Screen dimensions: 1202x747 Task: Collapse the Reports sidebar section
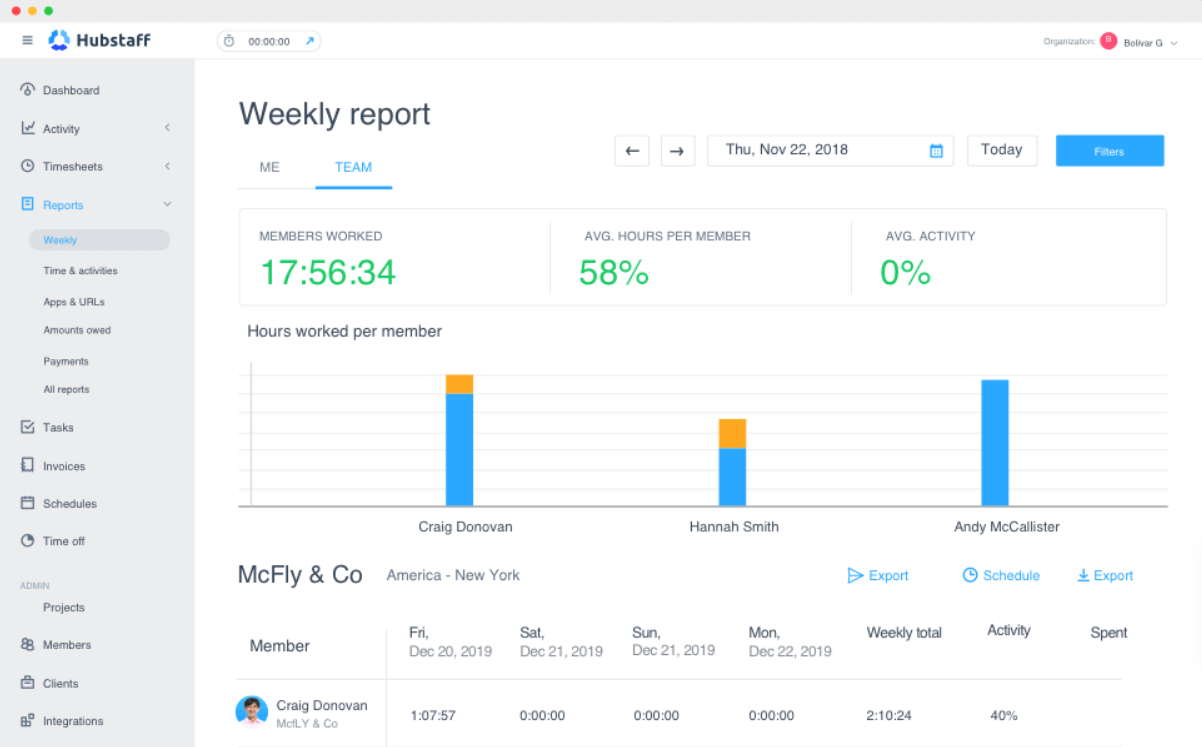point(167,205)
